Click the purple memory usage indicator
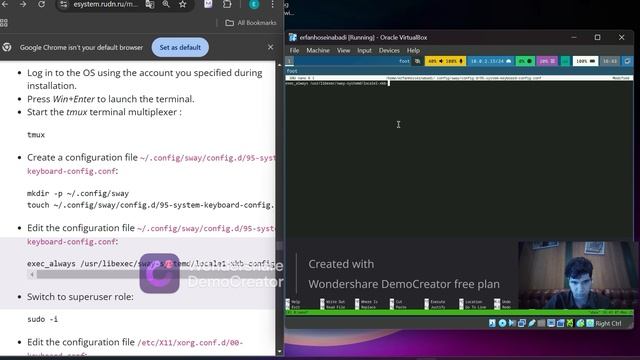The width and height of the screenshot is (640, 360). [547, 61]
